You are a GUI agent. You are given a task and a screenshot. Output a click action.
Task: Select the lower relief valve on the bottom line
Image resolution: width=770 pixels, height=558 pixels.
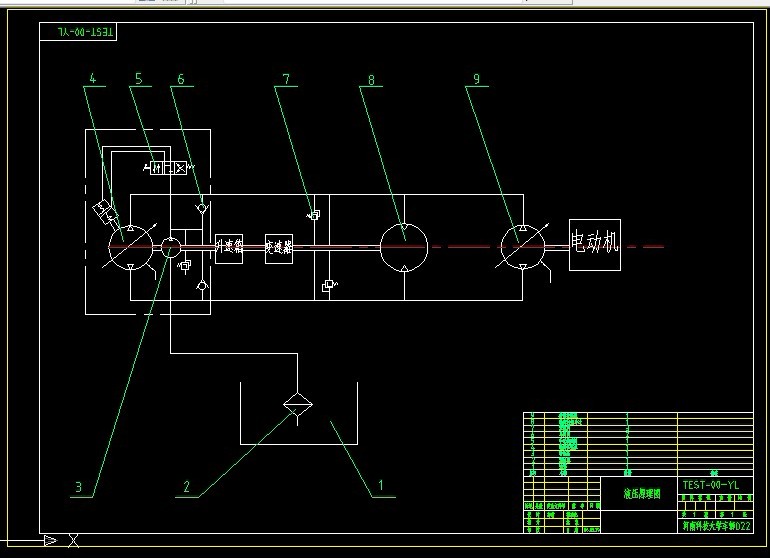coord(329,285)
